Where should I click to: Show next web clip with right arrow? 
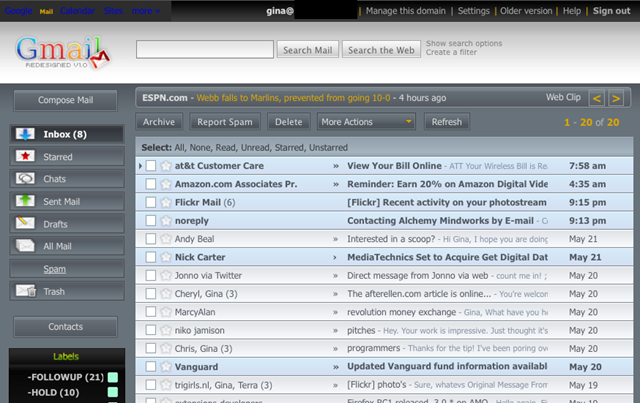point(616,98)
